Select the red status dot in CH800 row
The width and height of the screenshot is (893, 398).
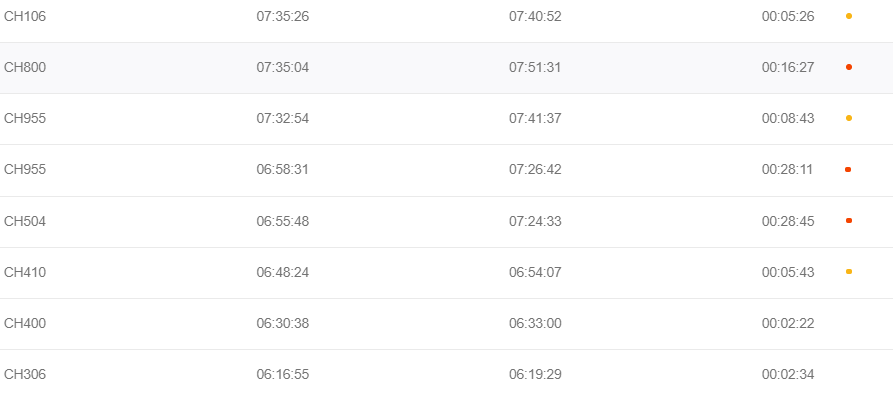point(849,67)
